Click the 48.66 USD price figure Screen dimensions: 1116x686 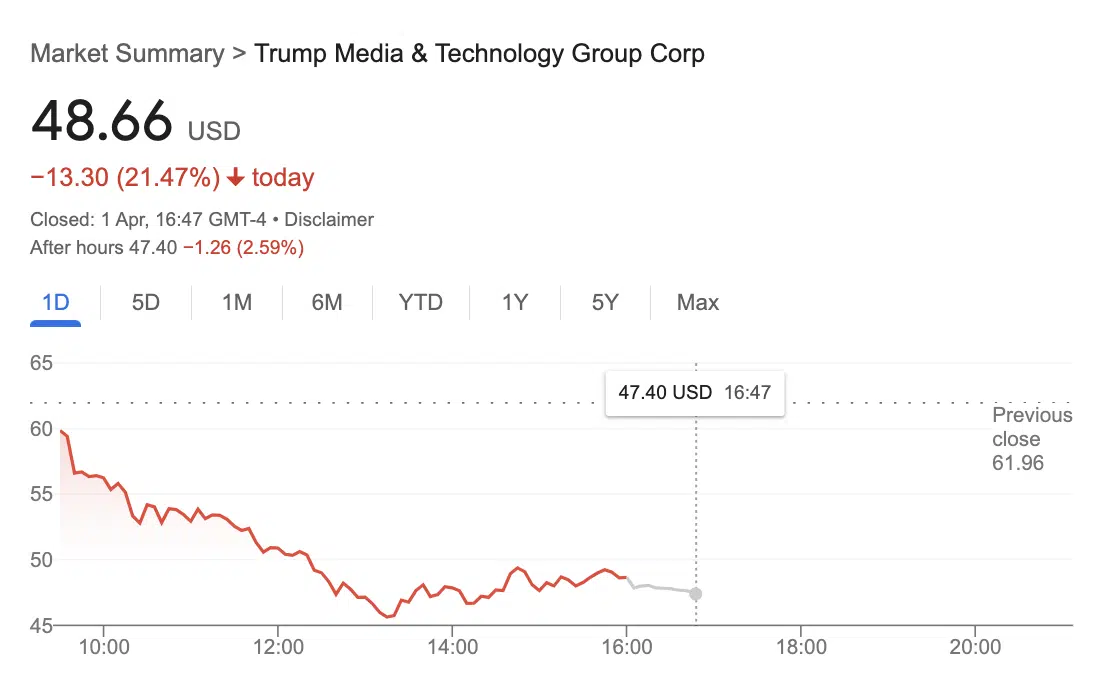pos(135,121)
